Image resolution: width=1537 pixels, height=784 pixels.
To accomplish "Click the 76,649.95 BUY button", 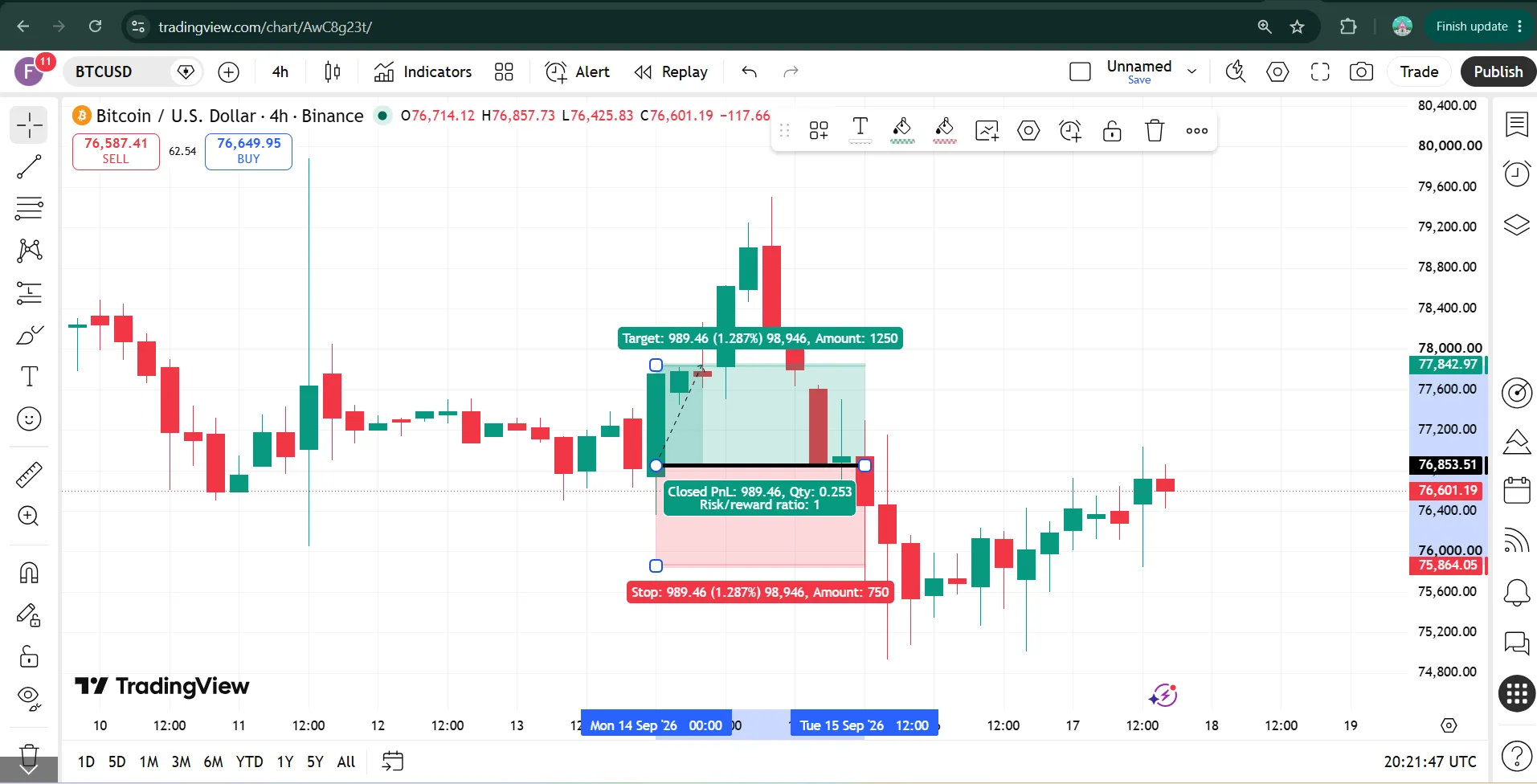I will point(248,151).
